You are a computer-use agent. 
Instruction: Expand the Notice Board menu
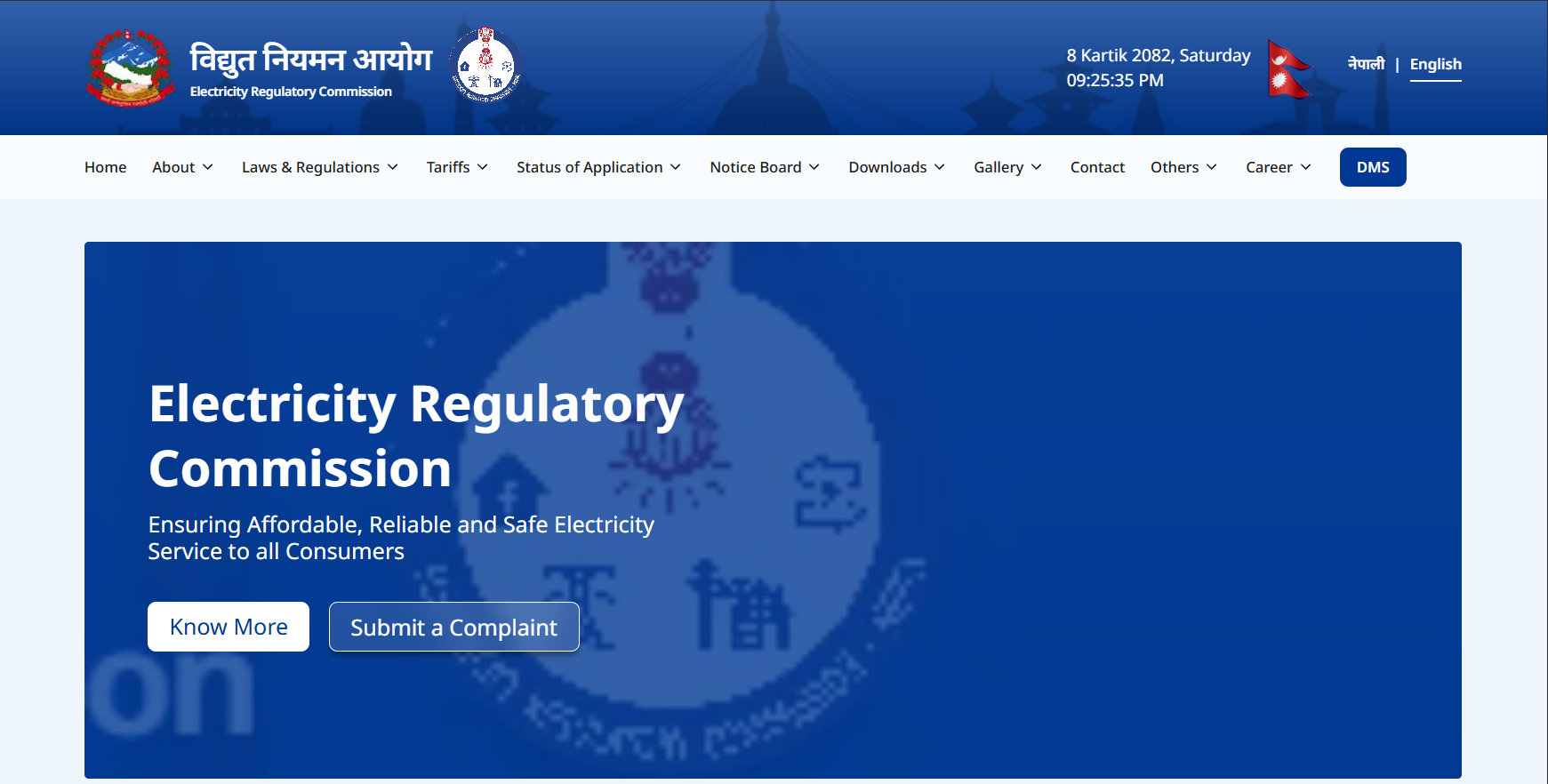(765, 167)
